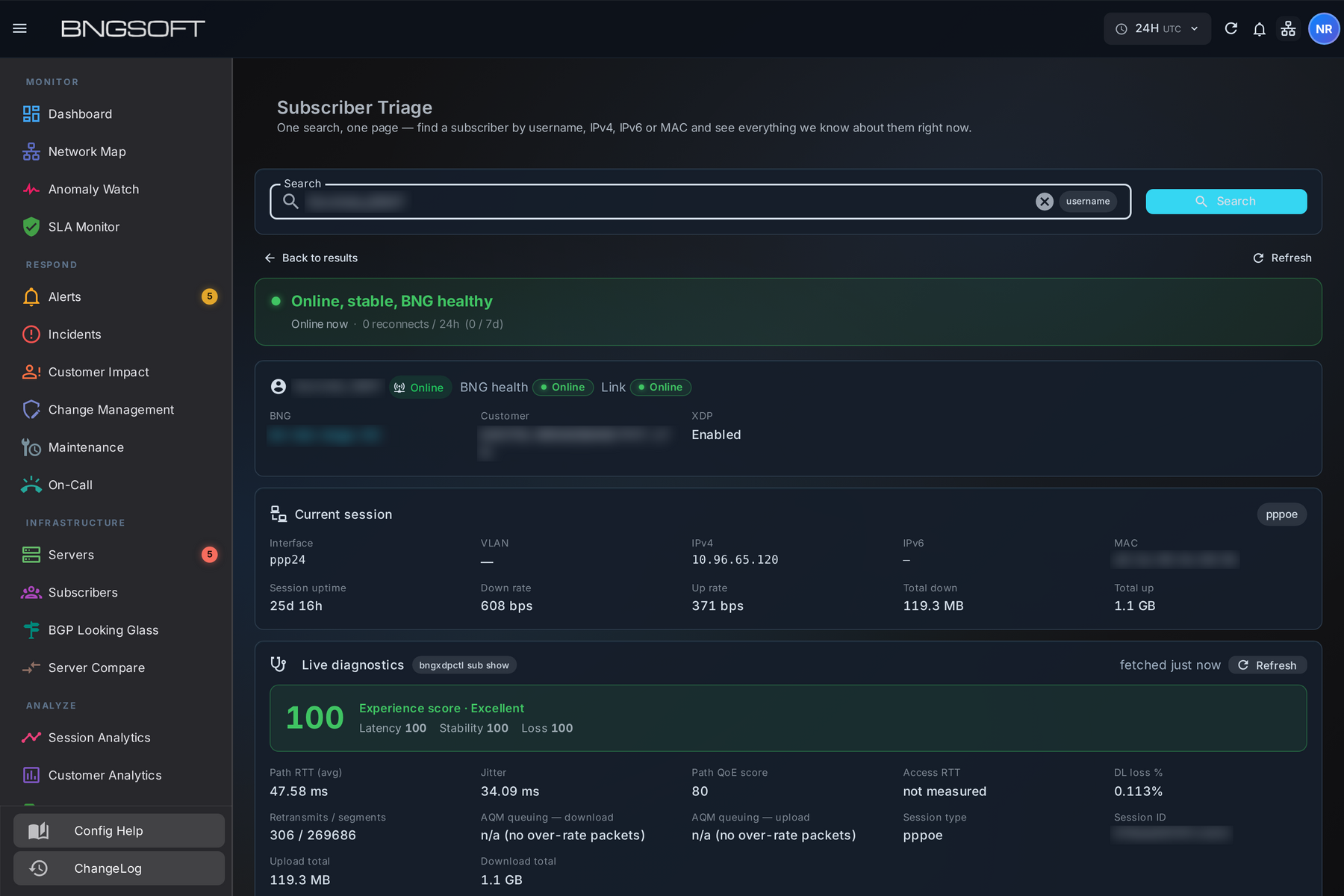Click the Current session network icon

(279, 514)
